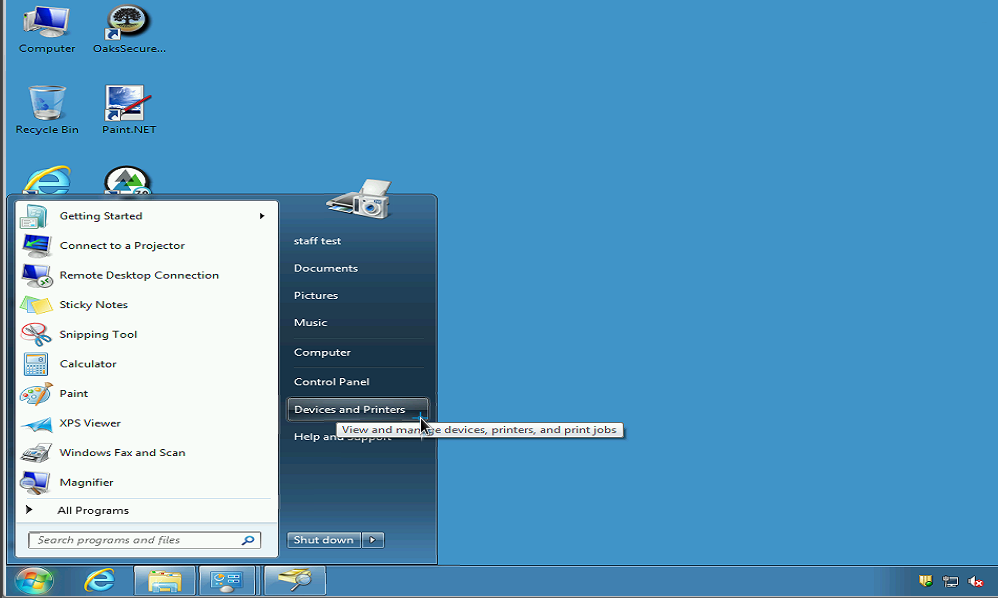Click the muted volume tray icon
This screenshot has width=998, height=598.
point(976,581)
